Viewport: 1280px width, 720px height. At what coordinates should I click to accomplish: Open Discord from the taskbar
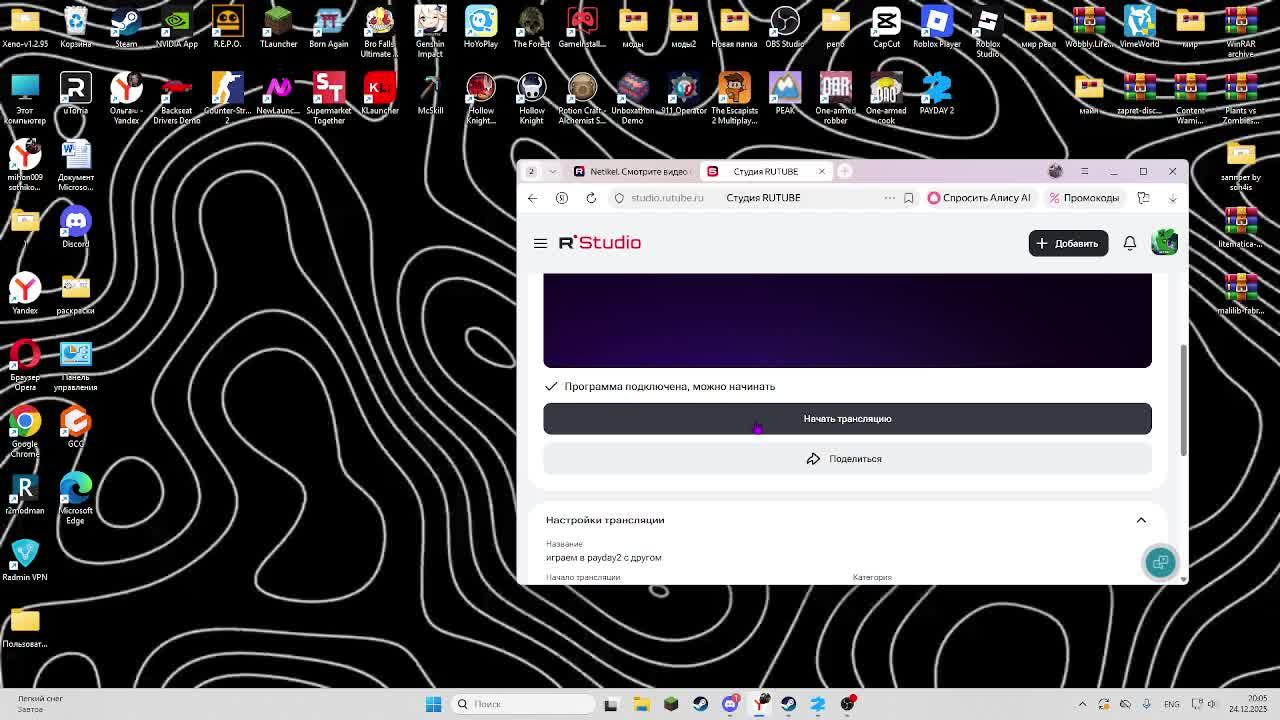pos(730,704)
